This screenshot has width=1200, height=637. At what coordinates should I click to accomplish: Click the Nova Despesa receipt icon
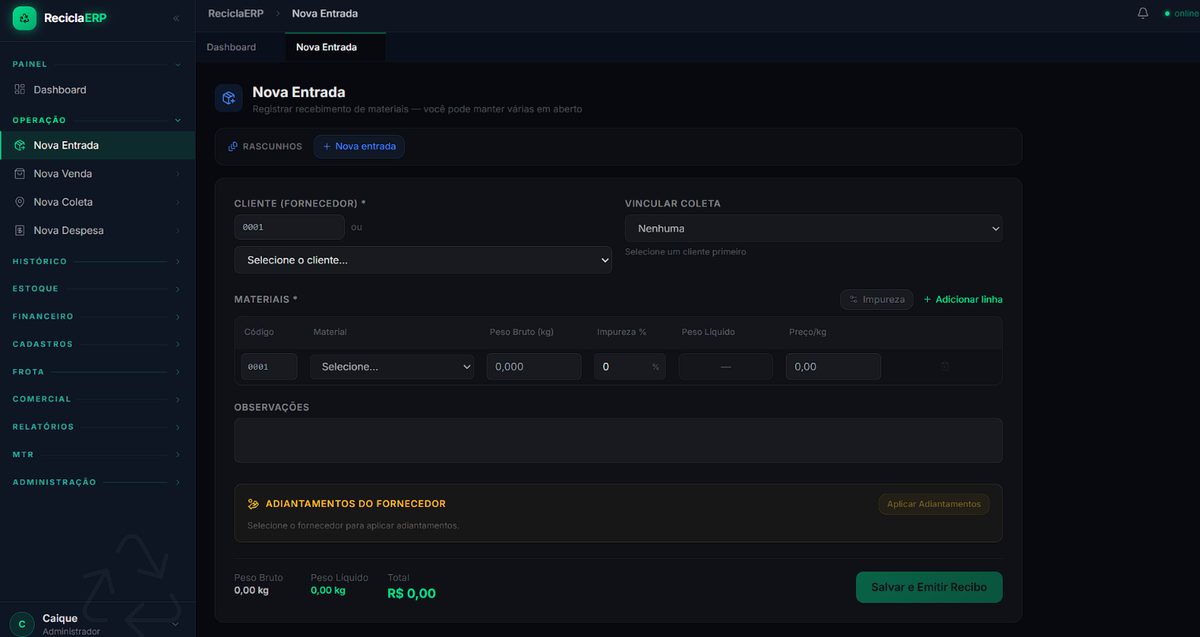[x=20, y=230]
